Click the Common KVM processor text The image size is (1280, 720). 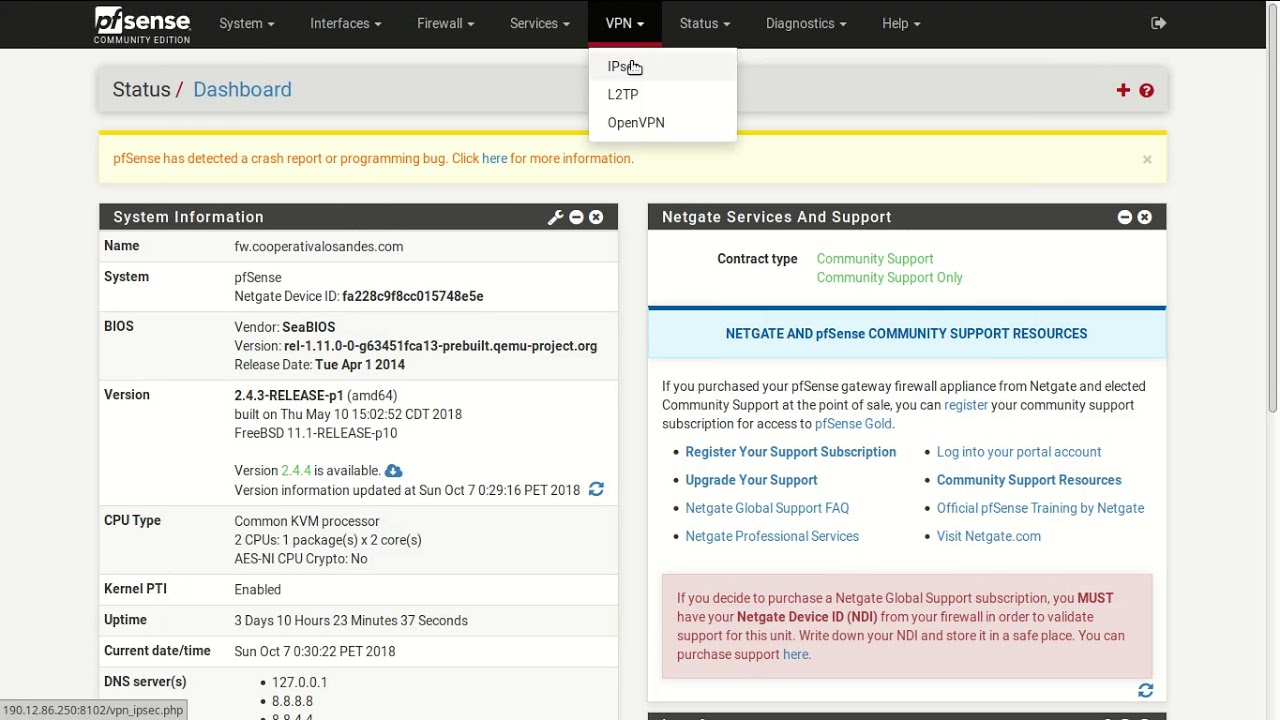307,521
